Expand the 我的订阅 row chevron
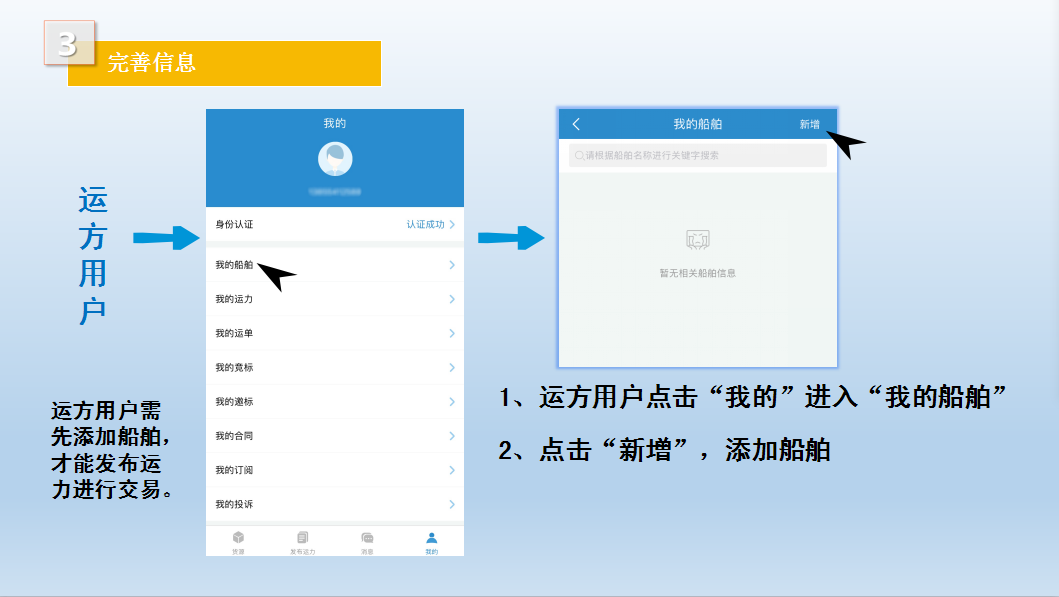This screenshot has width=1059, height=597. pyautogui.click(x=452, y=470)
